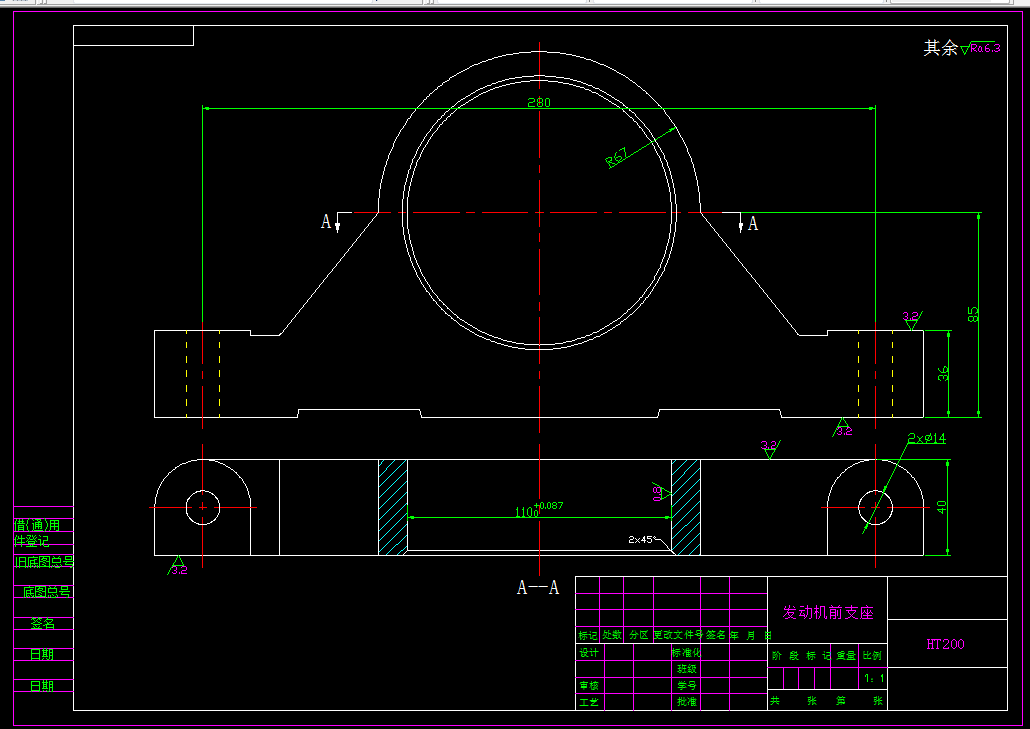This screenshot has width=1030, height=729.
Task: Click the title 发动机前支座
Action: [x=828, y=613]
